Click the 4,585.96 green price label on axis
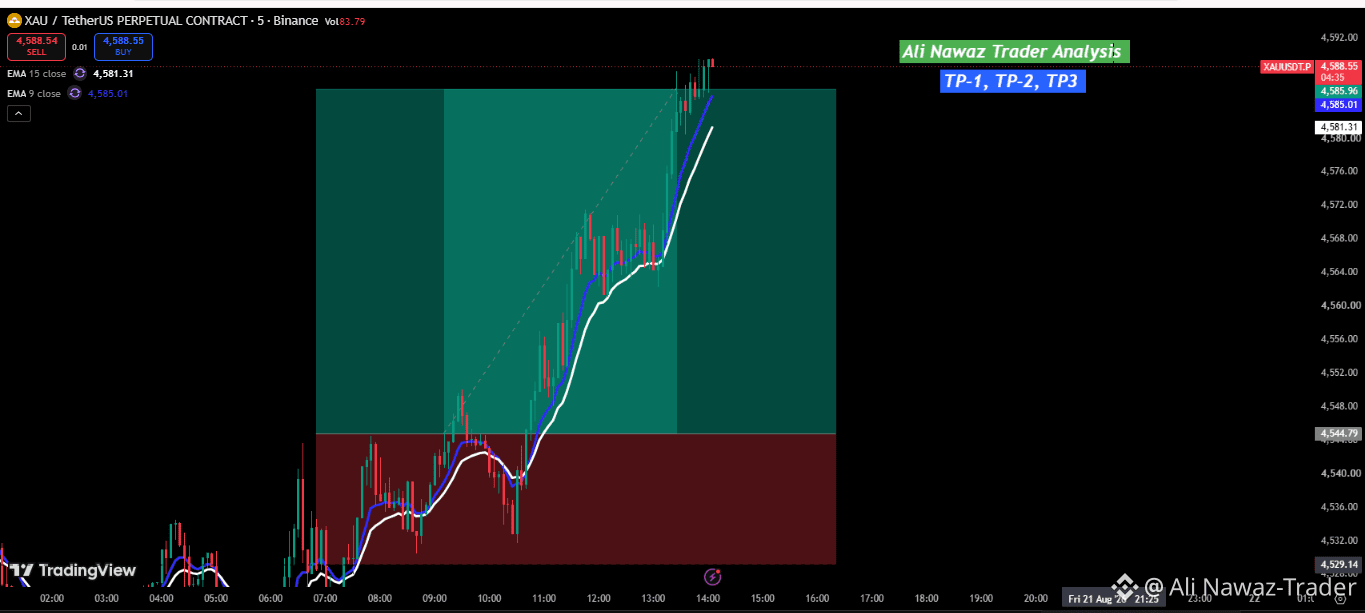 [x=1338, y=91]
